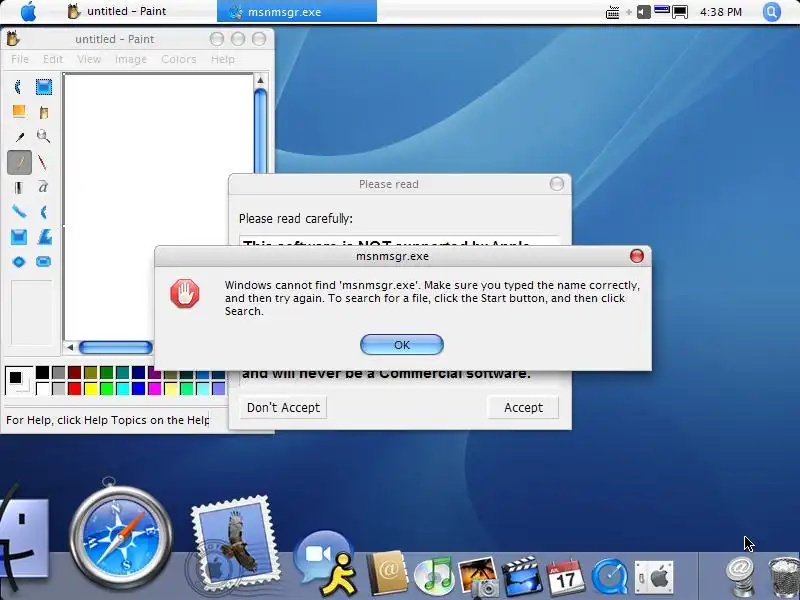Pick the yellow color swatch in palette
Screen dimensions: 800x600
point(91,389)
